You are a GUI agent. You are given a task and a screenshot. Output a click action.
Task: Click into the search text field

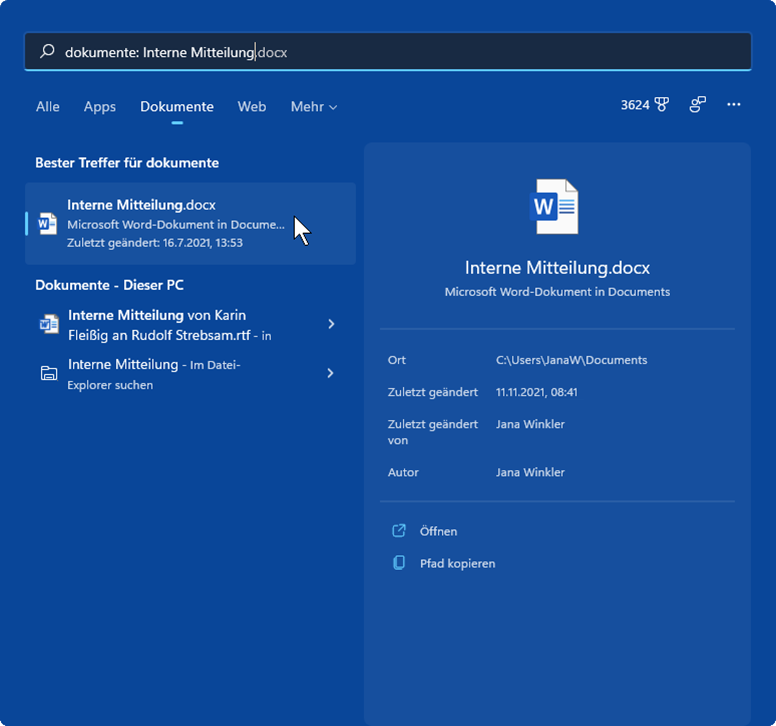(400, 52)
